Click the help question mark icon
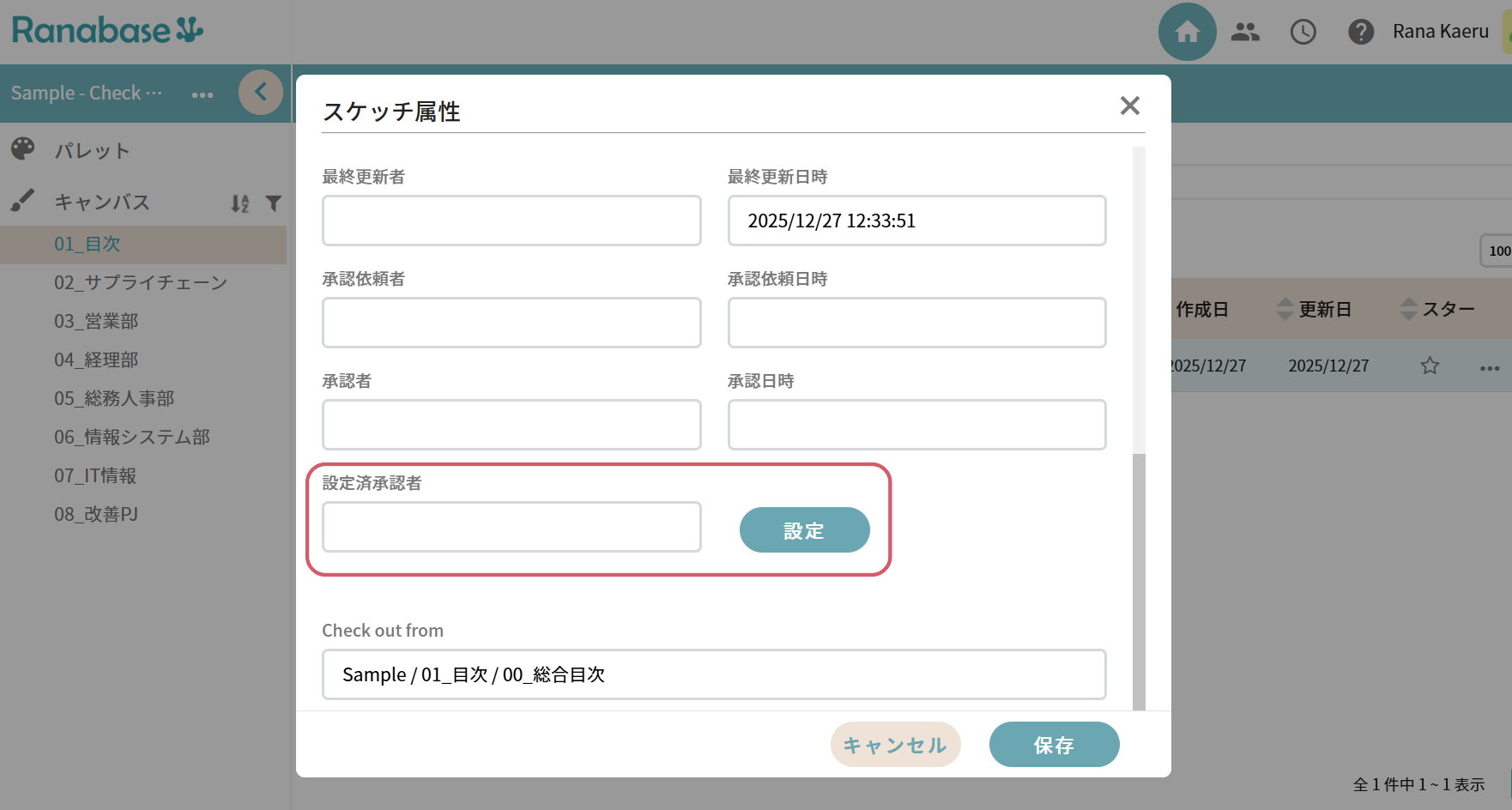This screenshot has height=810, width=1512. click(x=1360, y=32)
